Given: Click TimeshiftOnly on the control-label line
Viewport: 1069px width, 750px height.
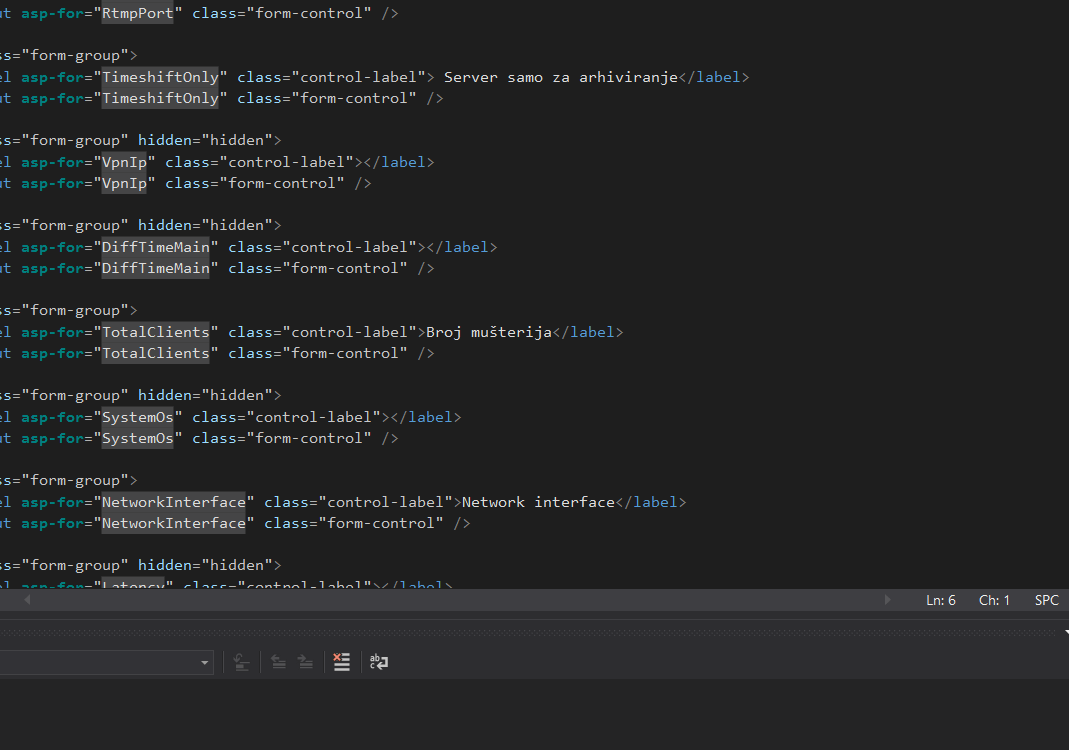Looking at the screenshot, I should tap(160, 77).
